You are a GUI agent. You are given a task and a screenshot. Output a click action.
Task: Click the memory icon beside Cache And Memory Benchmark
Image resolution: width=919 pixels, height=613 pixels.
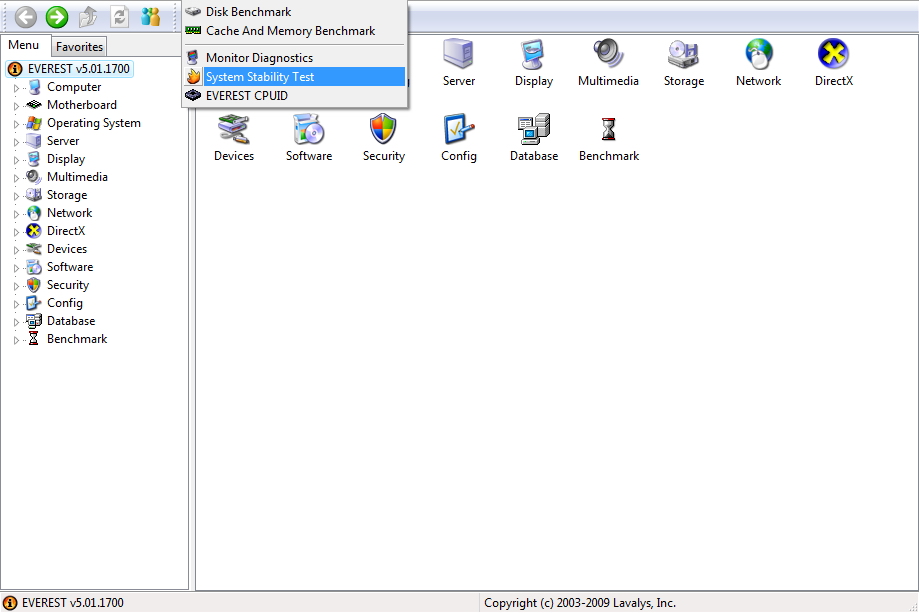193,30
